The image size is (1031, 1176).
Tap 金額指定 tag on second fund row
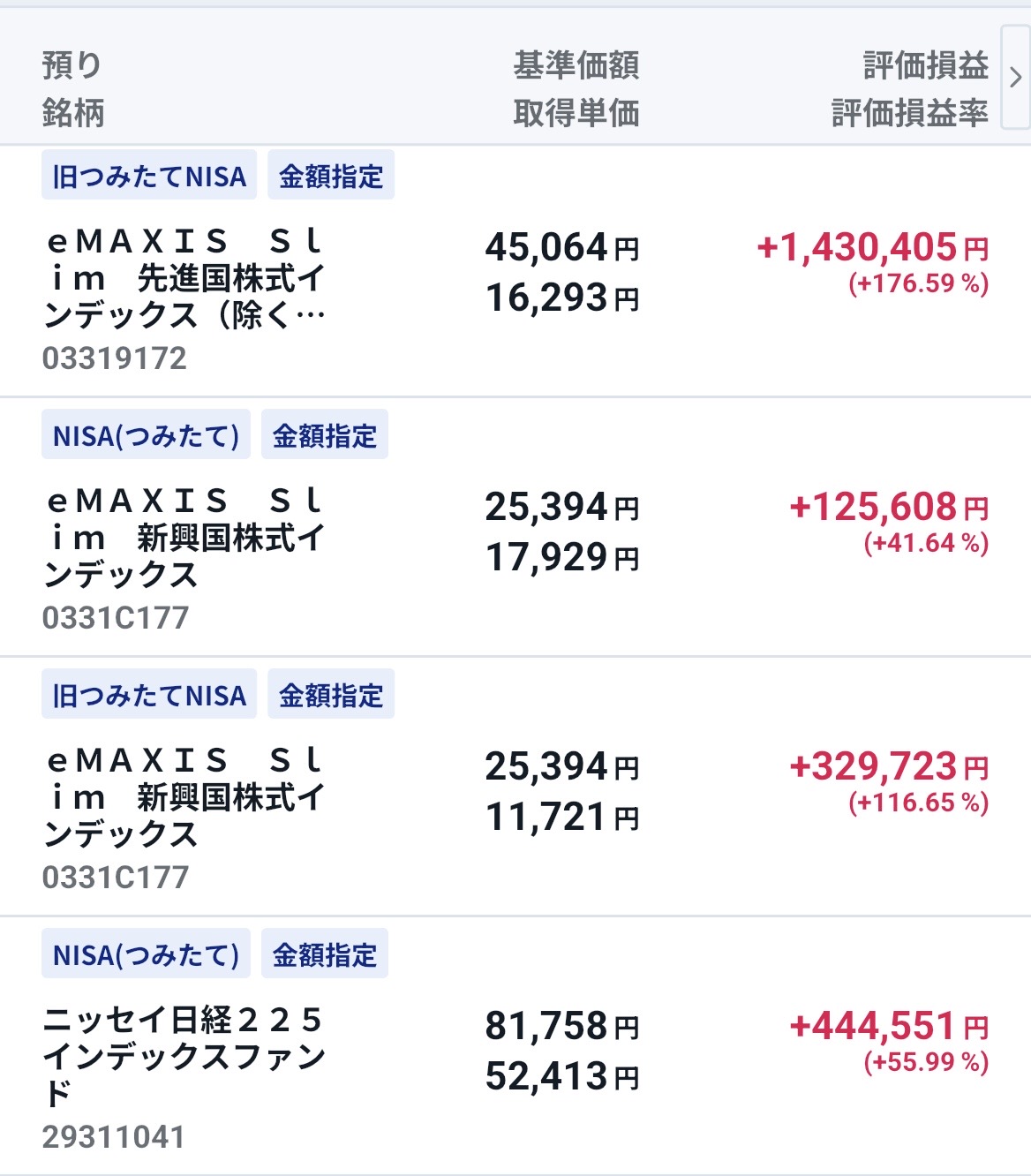click(x=325, y=434)
